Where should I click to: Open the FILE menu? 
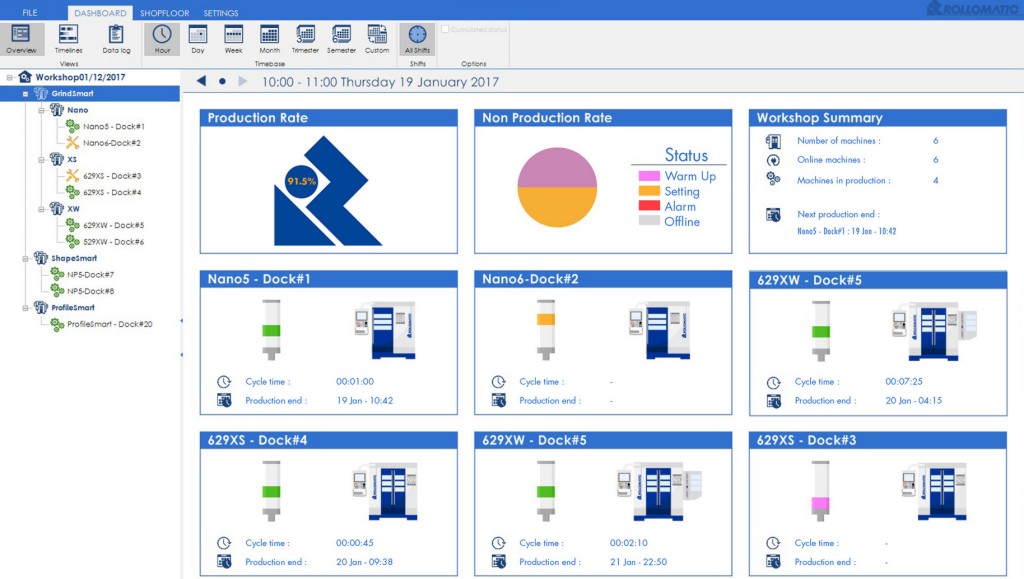pos(30,13)
